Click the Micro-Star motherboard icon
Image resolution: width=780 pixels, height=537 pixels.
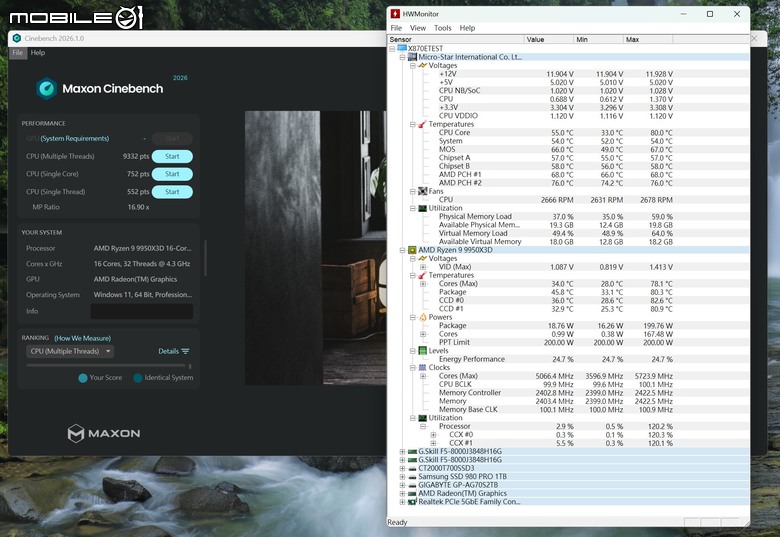click(412, 57)
